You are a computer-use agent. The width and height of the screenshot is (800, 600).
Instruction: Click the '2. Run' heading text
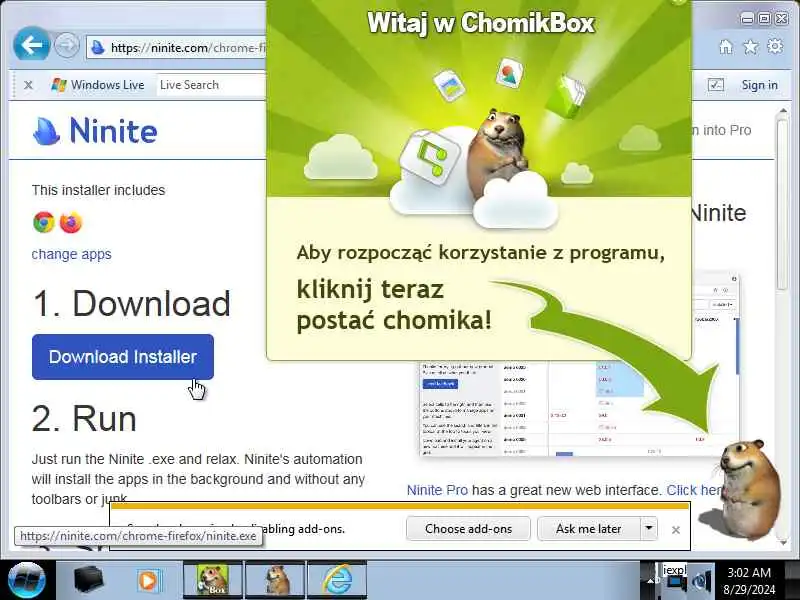tap(84, 418)
